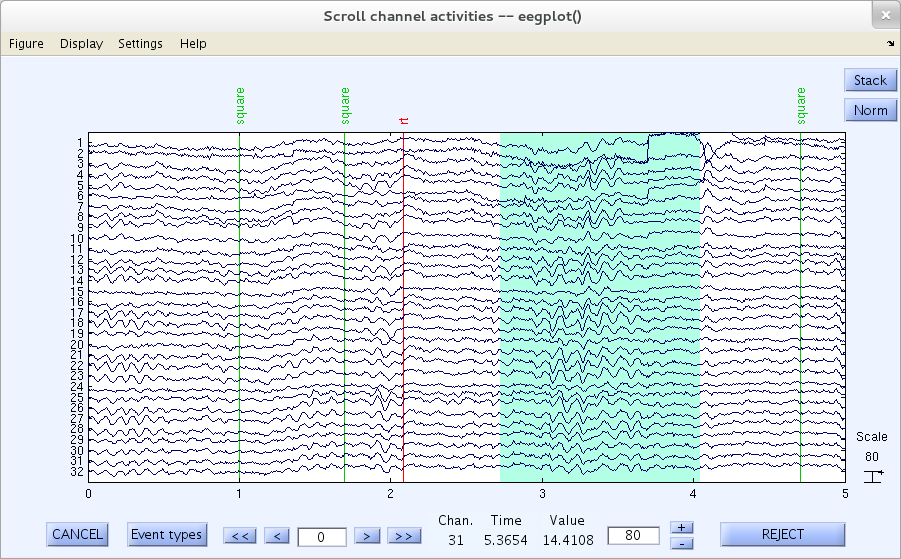Click the small dock arrow in menu bar

point(890,44)
